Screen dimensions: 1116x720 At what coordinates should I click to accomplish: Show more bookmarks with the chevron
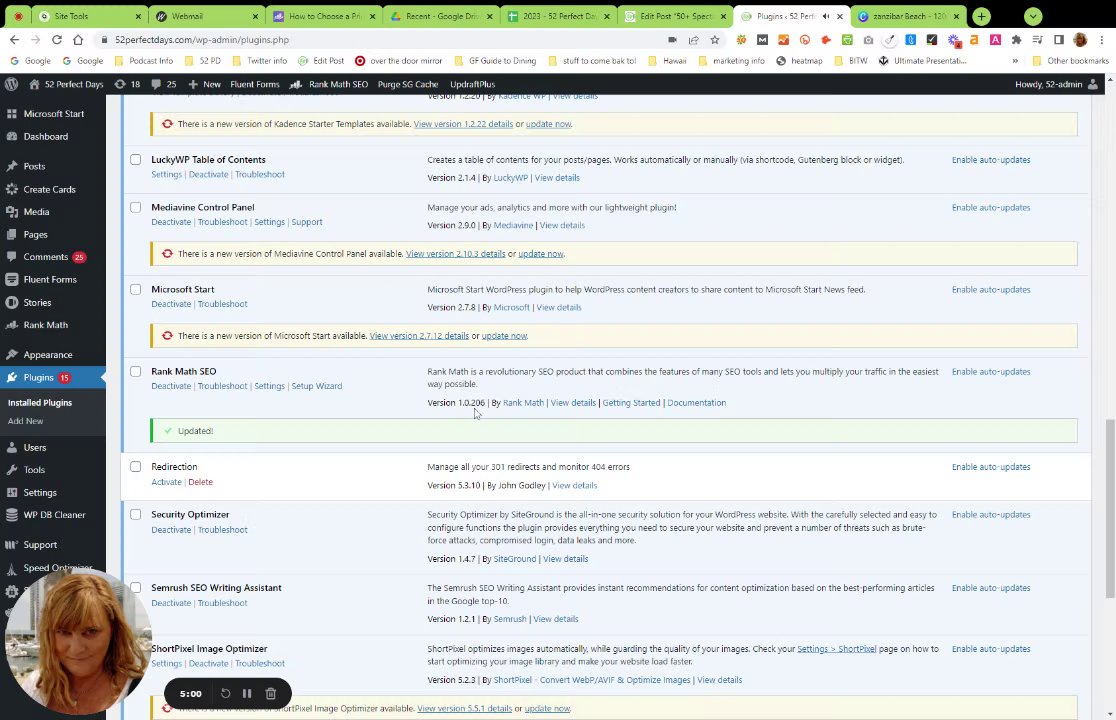(x=1015, y=61)
